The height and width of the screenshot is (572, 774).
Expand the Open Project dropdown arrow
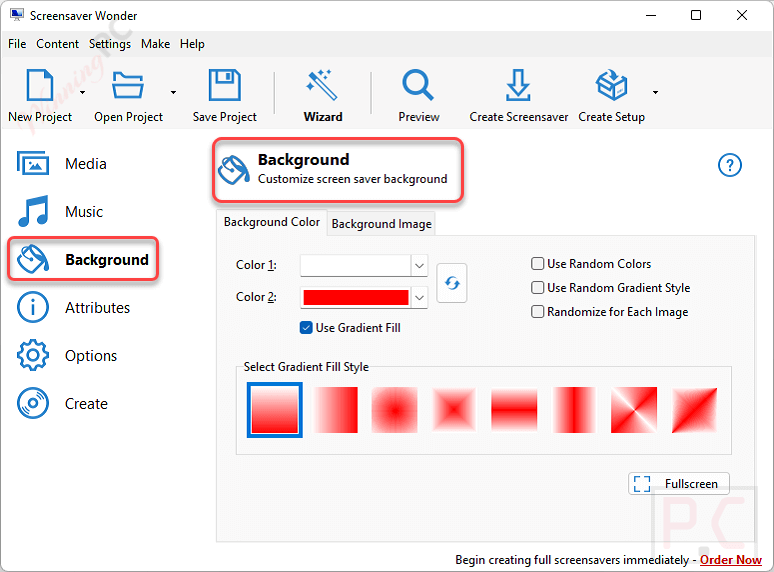[x=173, y=92]
